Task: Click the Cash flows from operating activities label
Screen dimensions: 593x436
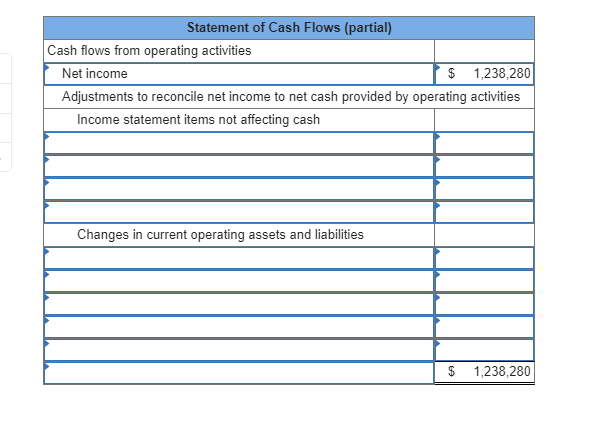Action: click(149, 51)
